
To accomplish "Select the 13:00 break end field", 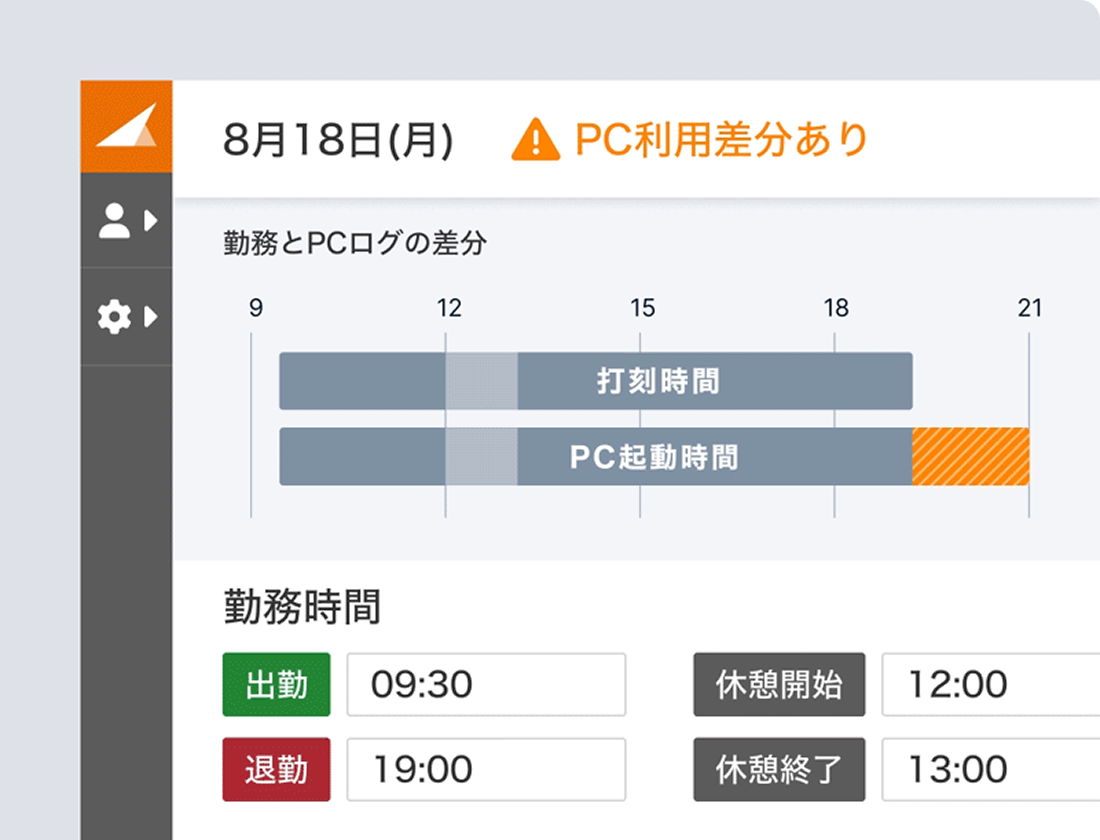I will [x=991, y=769].
